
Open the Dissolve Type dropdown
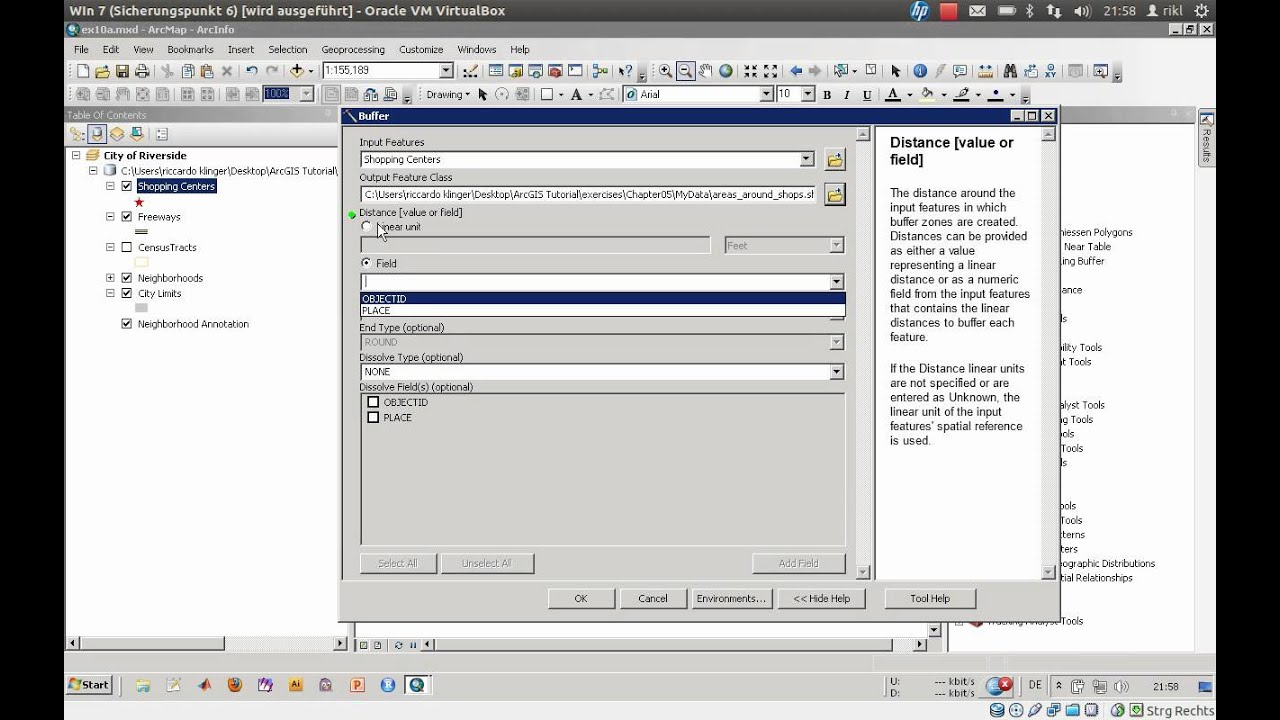tap(836, 372)
